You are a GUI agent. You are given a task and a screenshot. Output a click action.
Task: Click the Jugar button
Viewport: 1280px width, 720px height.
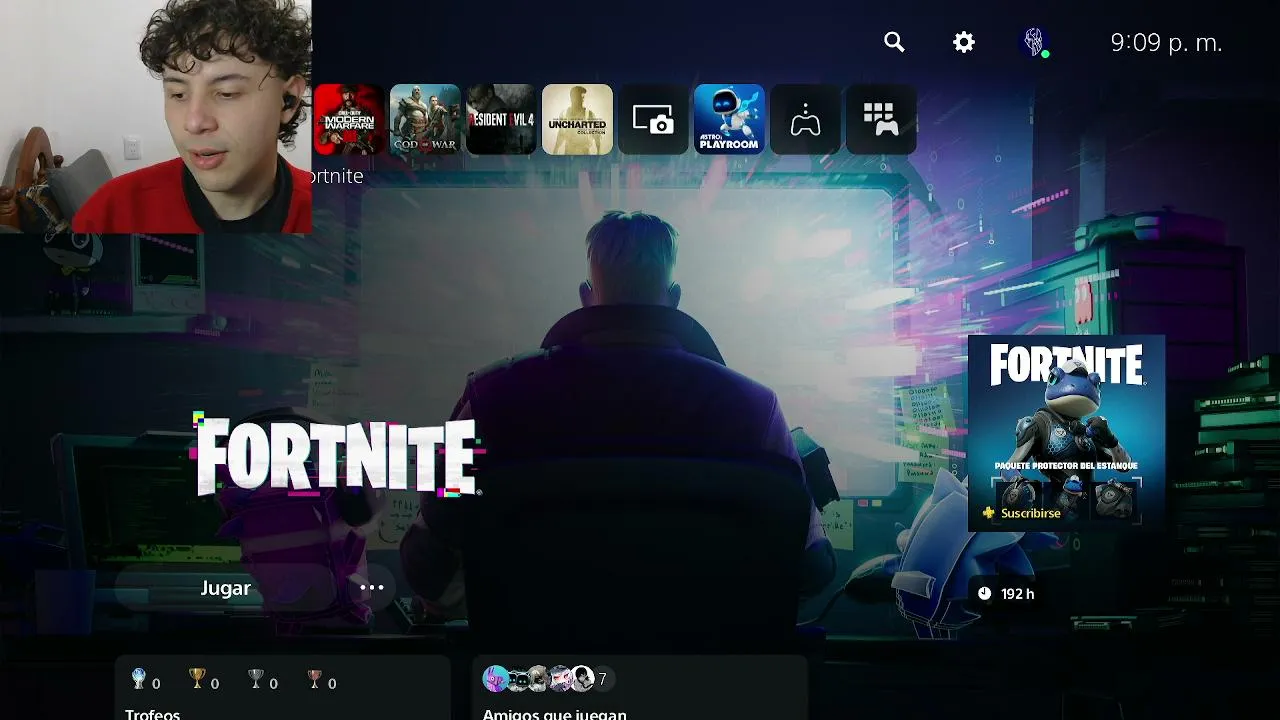[226, 588]
